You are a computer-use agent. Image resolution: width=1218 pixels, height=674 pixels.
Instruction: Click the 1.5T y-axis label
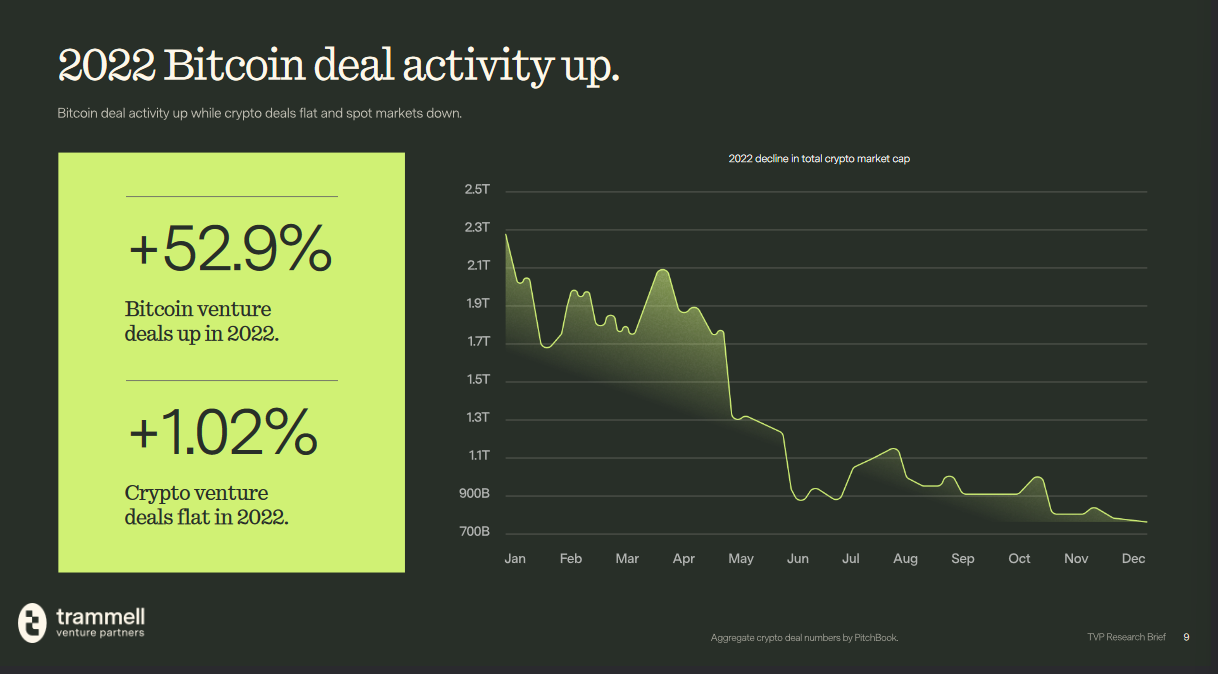477,380
